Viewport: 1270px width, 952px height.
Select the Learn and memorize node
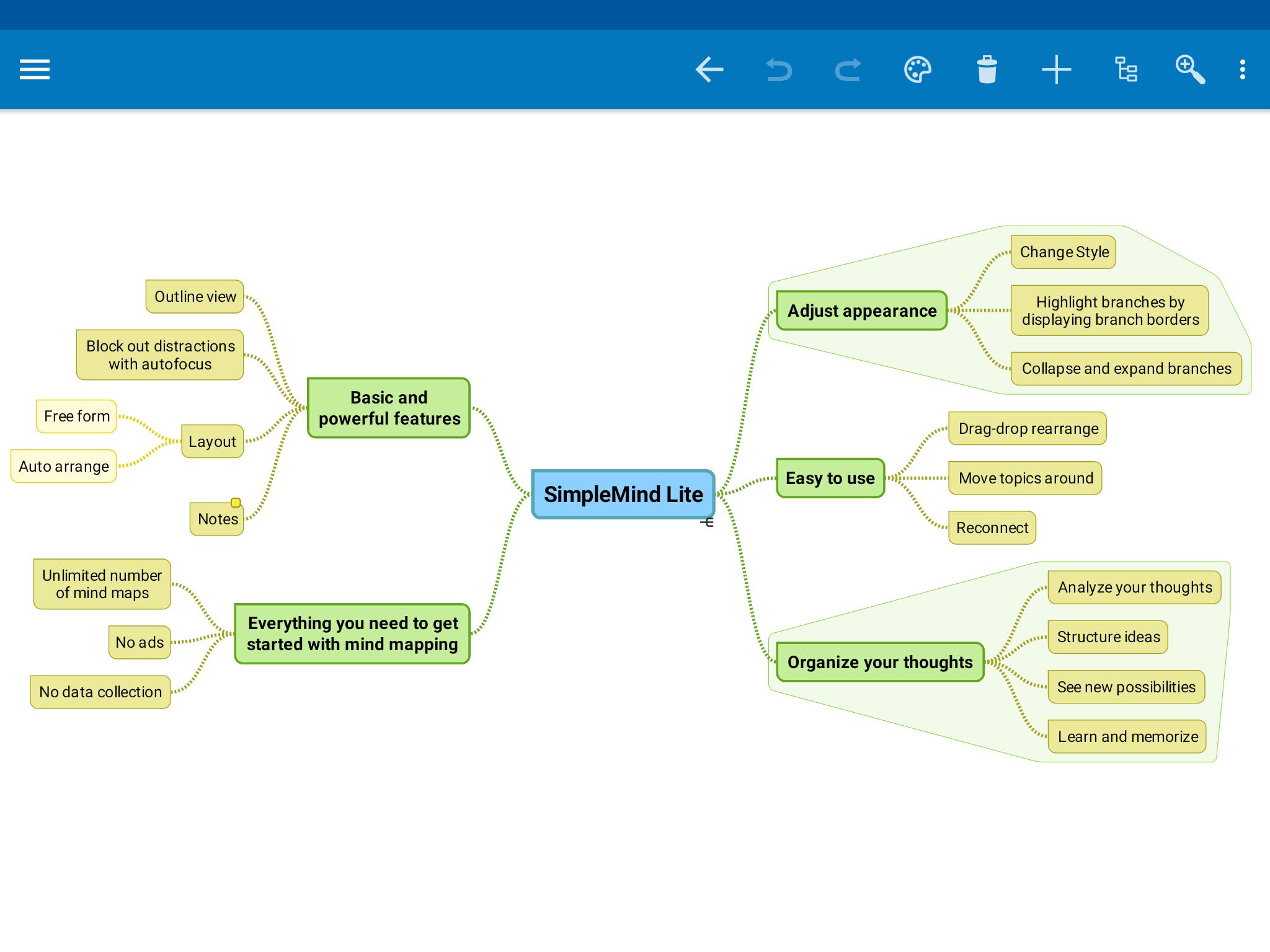pos(1127,736)
